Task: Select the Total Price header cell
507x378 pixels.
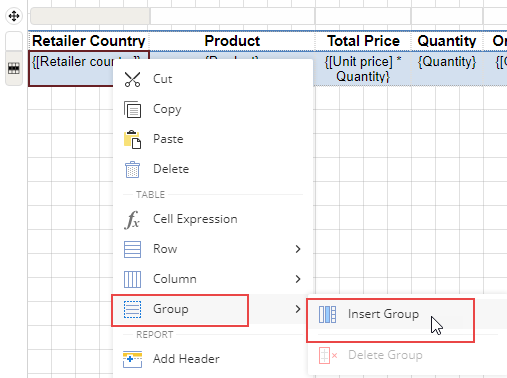Action: point(363,41)
